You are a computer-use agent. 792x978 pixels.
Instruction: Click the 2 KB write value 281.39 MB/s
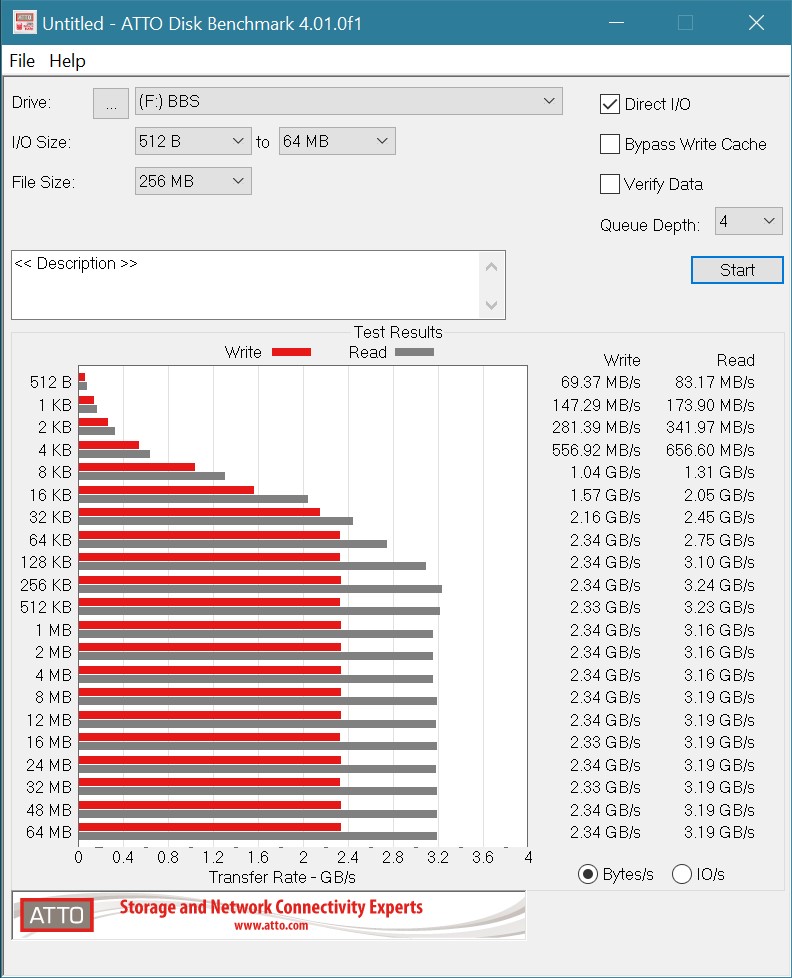(596, 427)
